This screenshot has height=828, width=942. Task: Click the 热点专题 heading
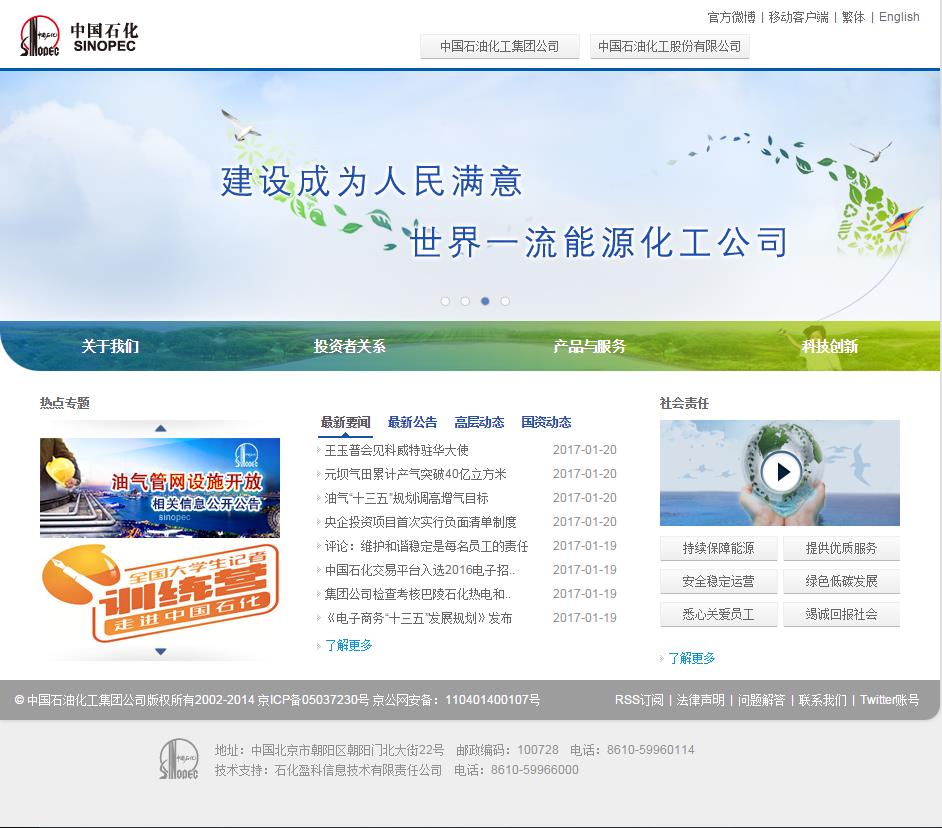click(x=65, y=403)
